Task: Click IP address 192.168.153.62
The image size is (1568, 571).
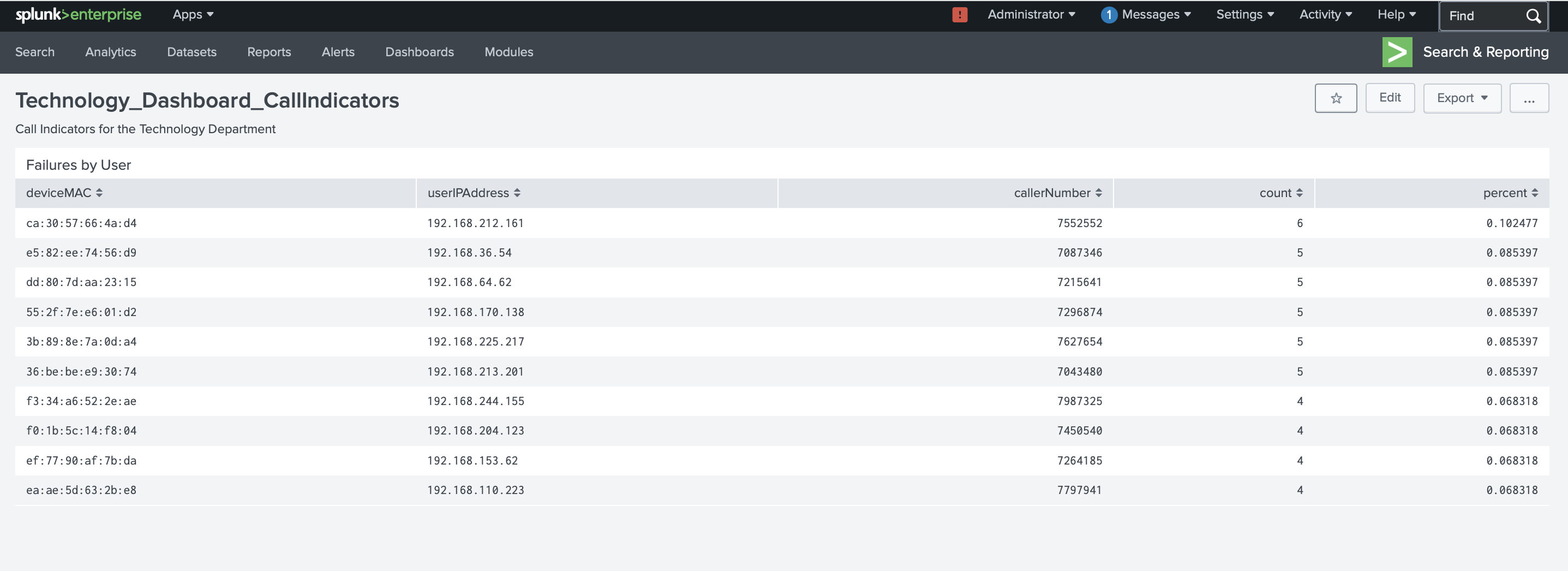Action: pyautogui.click(x=472, y=461)
